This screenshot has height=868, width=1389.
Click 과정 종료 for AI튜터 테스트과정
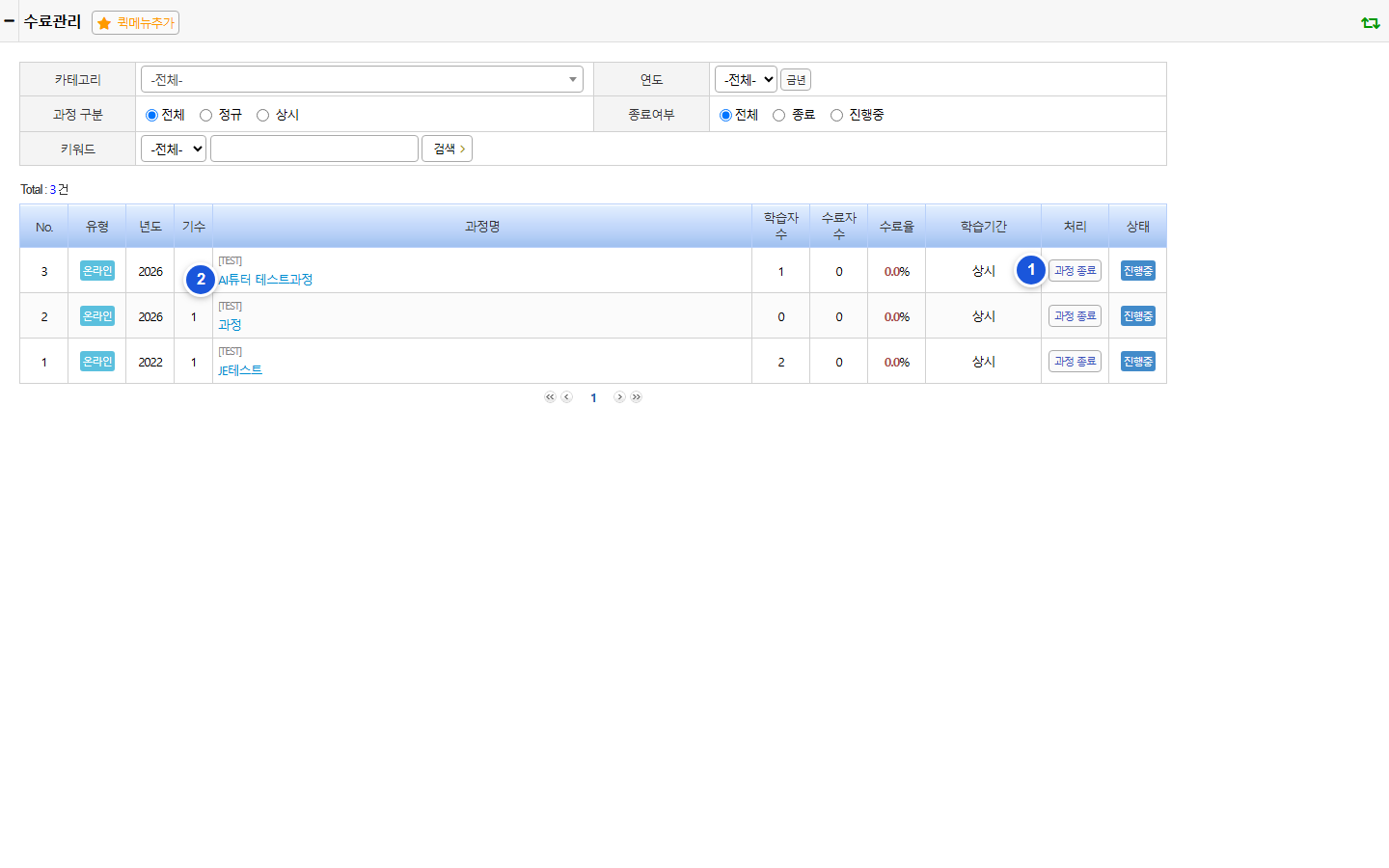1075,271
